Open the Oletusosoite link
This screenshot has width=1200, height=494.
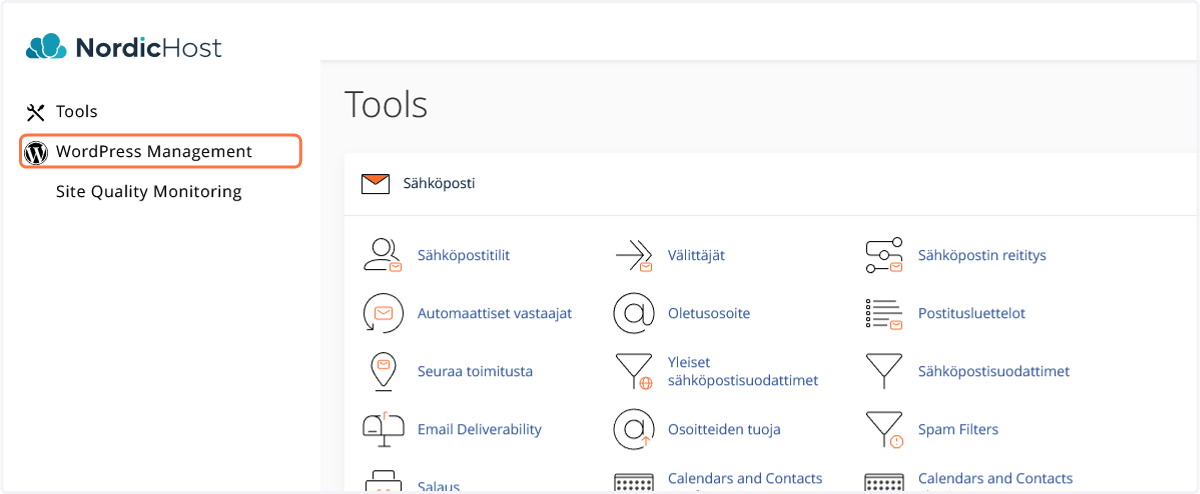coord(709,313)
